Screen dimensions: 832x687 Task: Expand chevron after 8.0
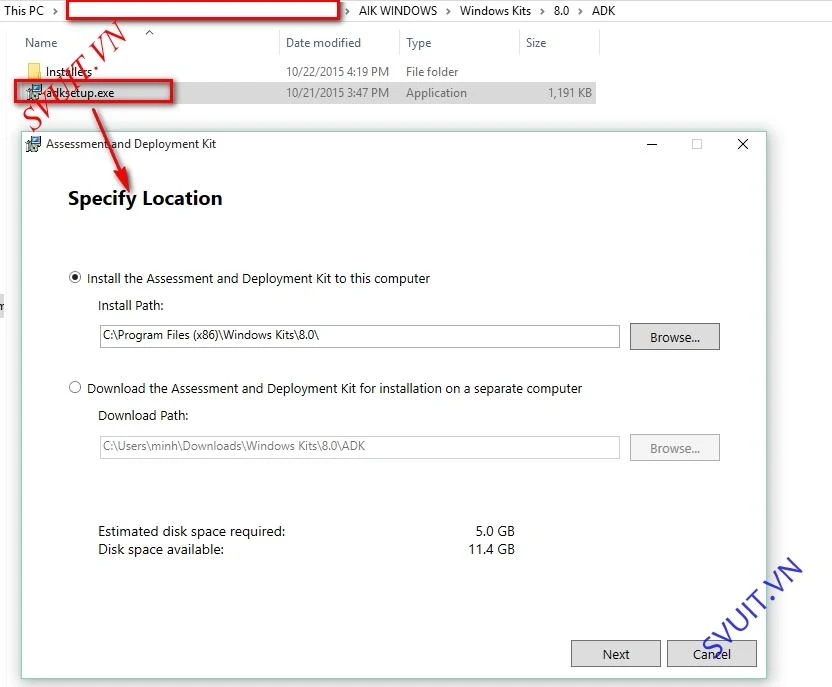click(x=580, y=11)
